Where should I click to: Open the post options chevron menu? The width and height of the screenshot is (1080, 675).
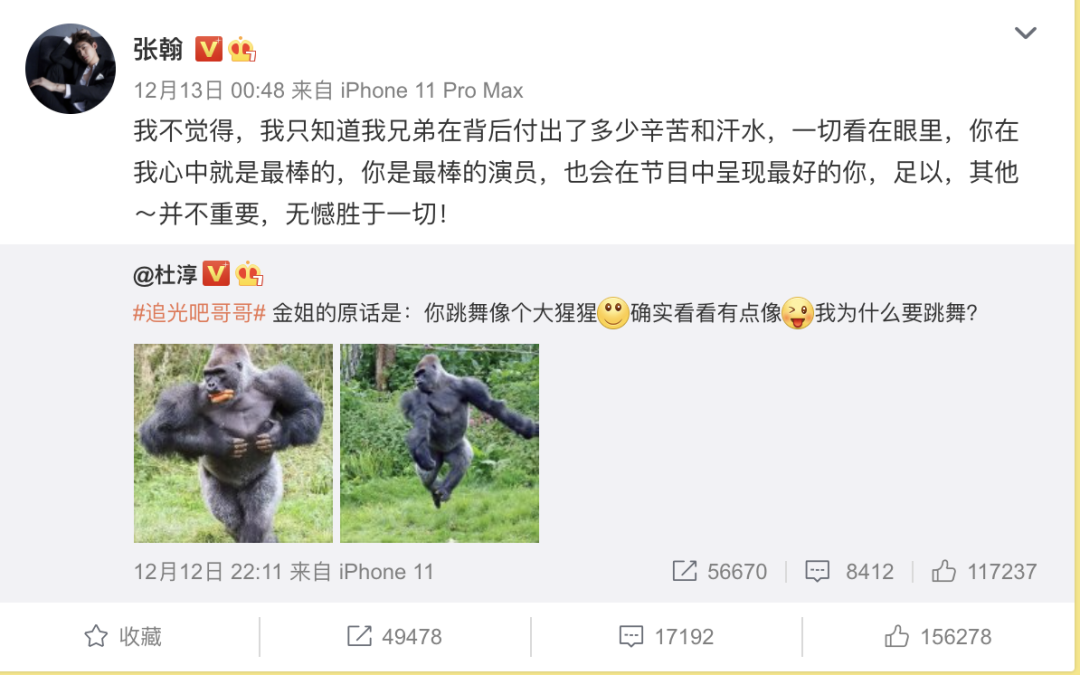click(x=1026, y=33)
